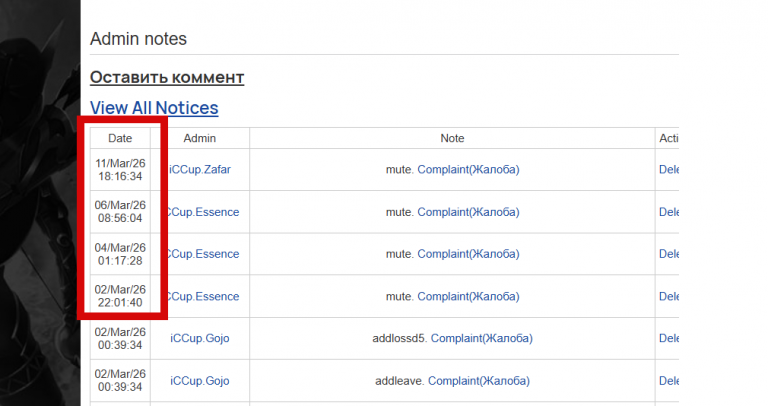The width and height of the screenshot is (768, 406).
Task: Click the Date column header
Action: (120, 138)
